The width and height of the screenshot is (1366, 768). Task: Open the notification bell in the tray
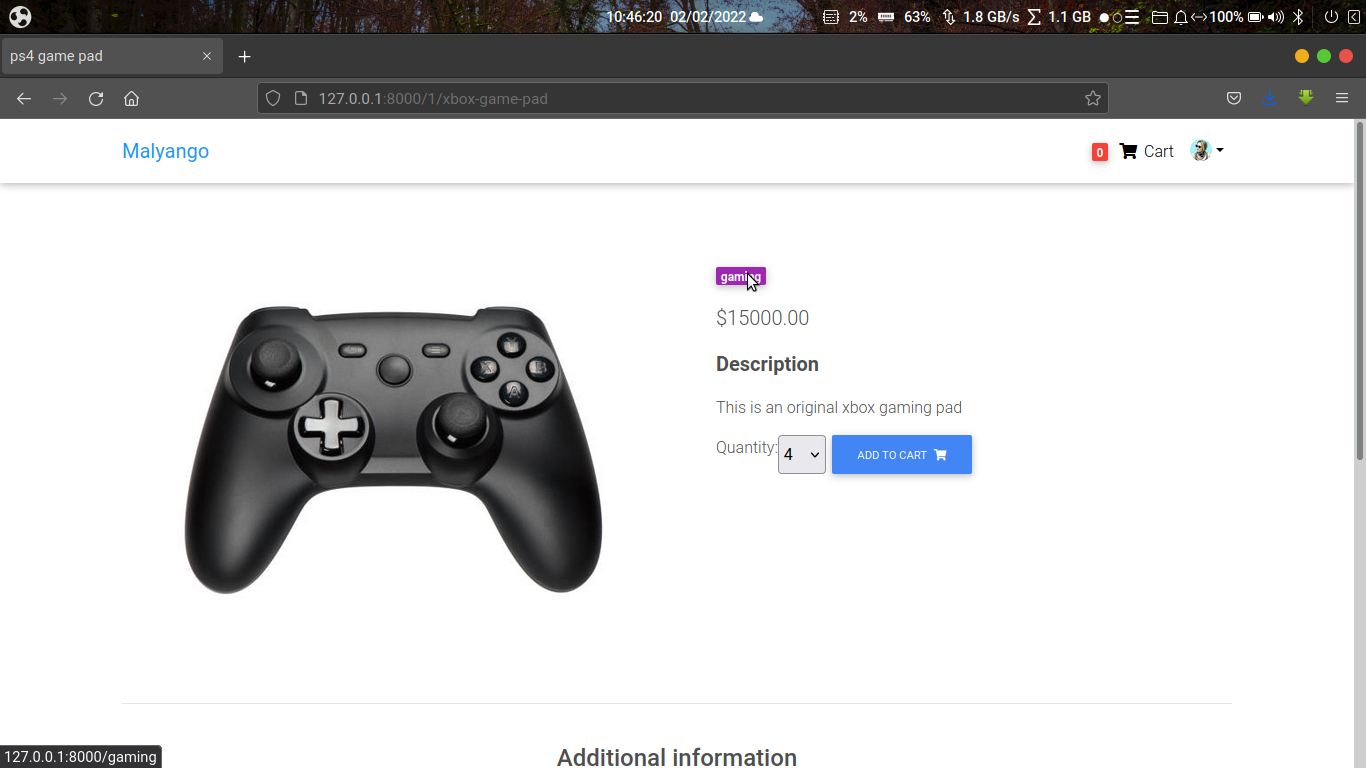coord(1182,16)
